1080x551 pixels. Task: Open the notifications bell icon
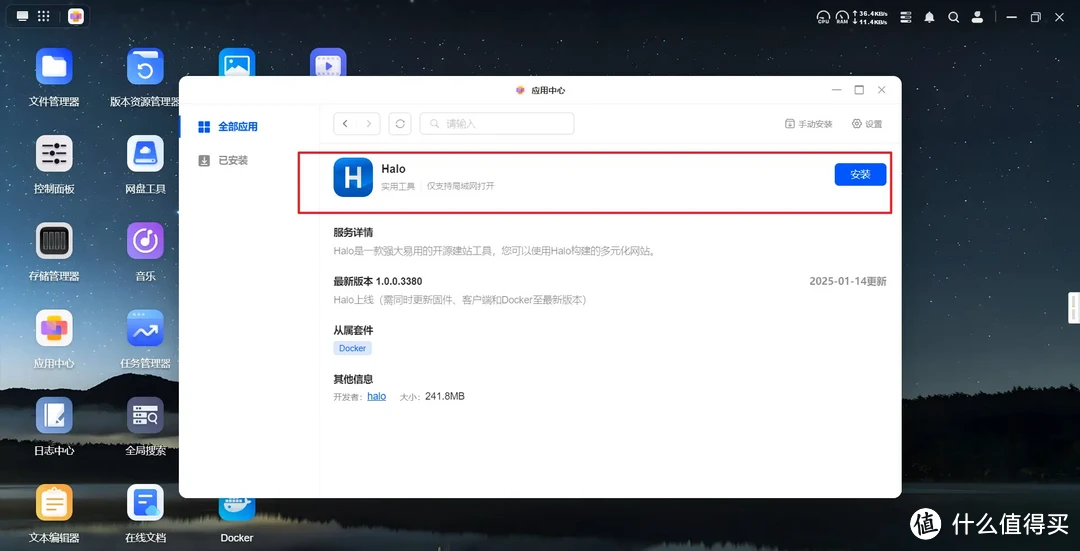930,17
